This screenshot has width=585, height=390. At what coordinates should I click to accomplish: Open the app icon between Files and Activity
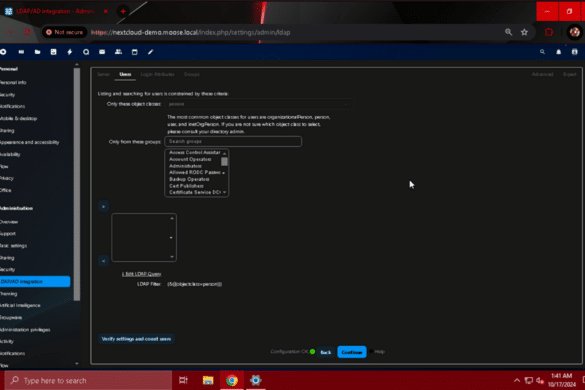point(54,52)
